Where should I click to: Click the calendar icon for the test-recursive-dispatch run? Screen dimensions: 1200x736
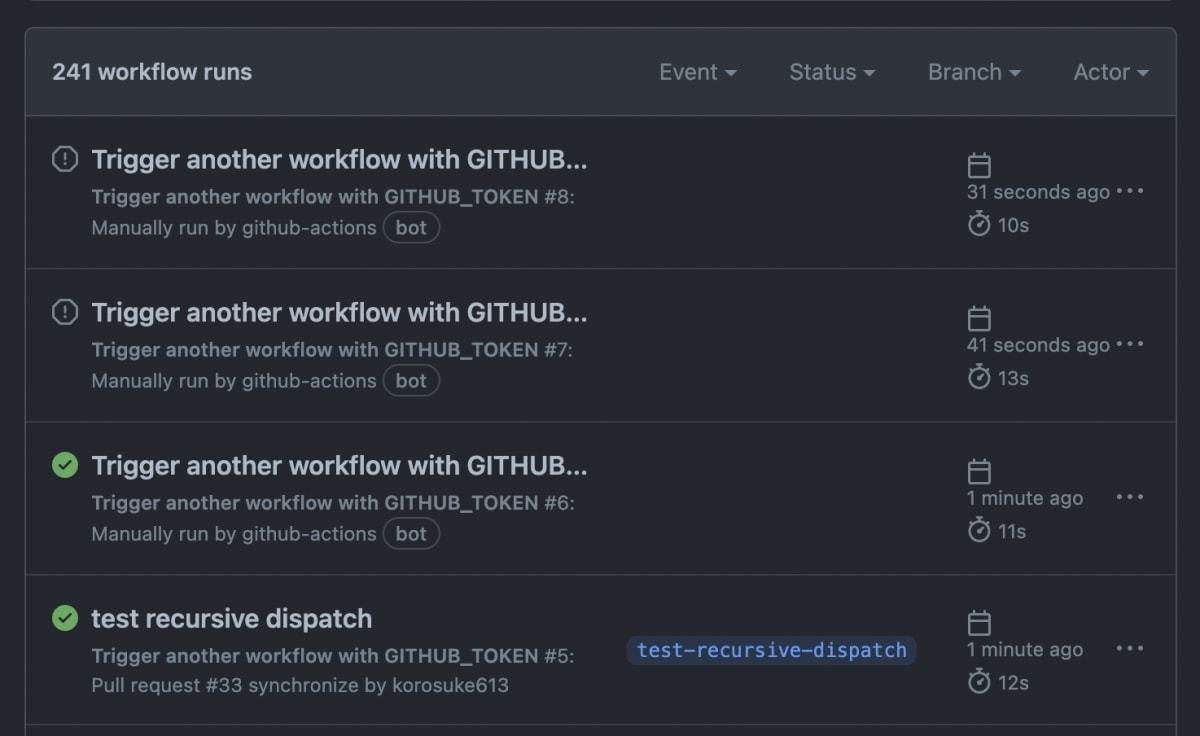click(979, 623)
